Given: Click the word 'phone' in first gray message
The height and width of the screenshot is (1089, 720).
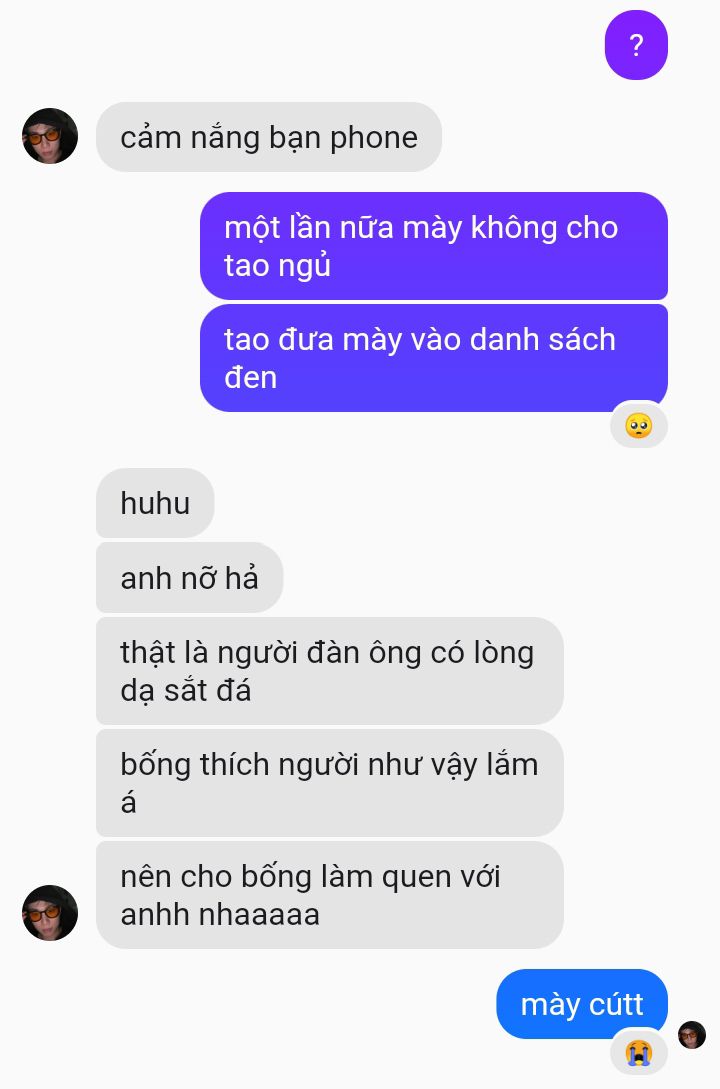Looking at the screenshot, I should pos(374,138).
